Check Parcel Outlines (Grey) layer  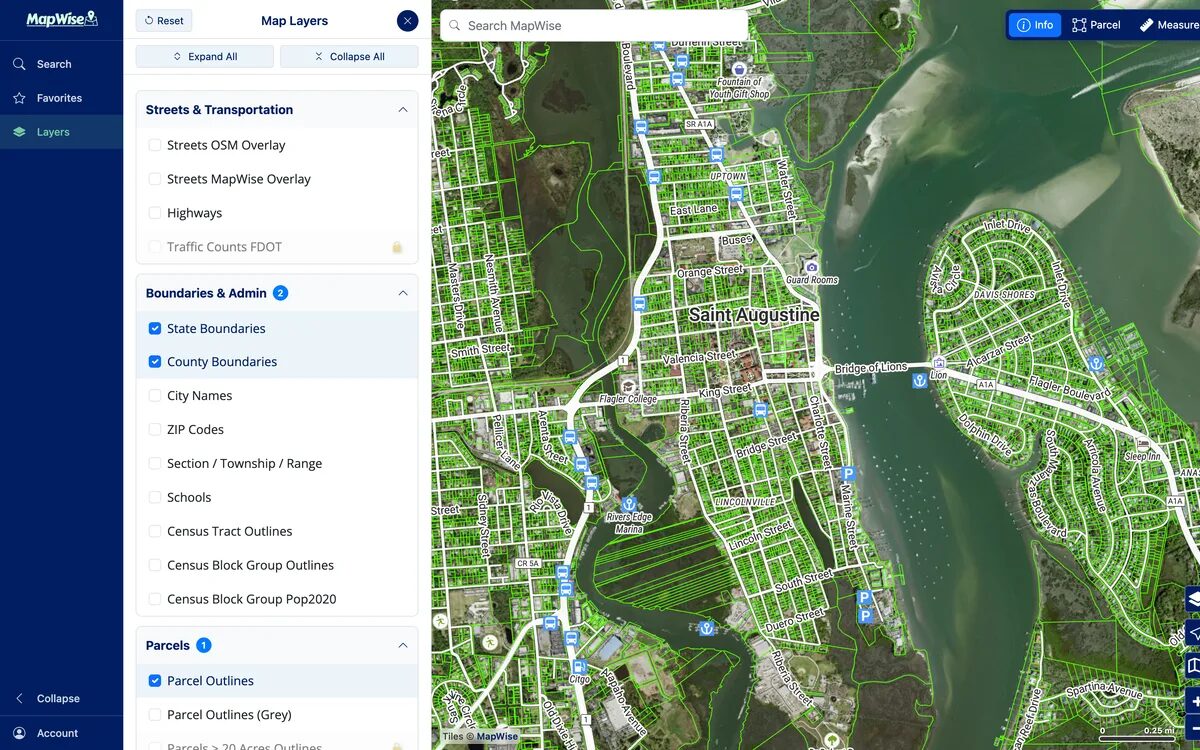click(x=155, y=715)
